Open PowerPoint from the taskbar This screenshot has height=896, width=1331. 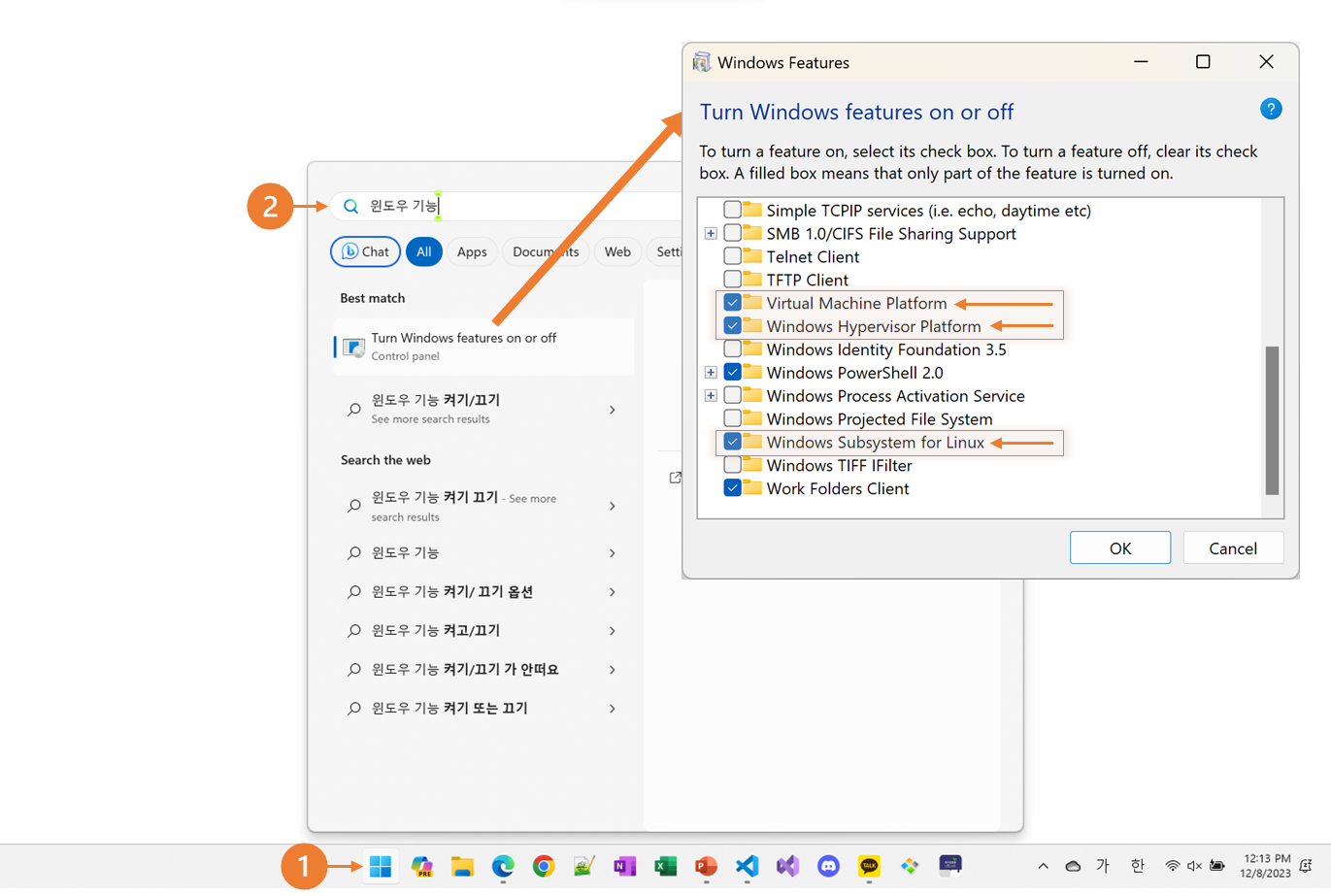[x=706, y=866]
